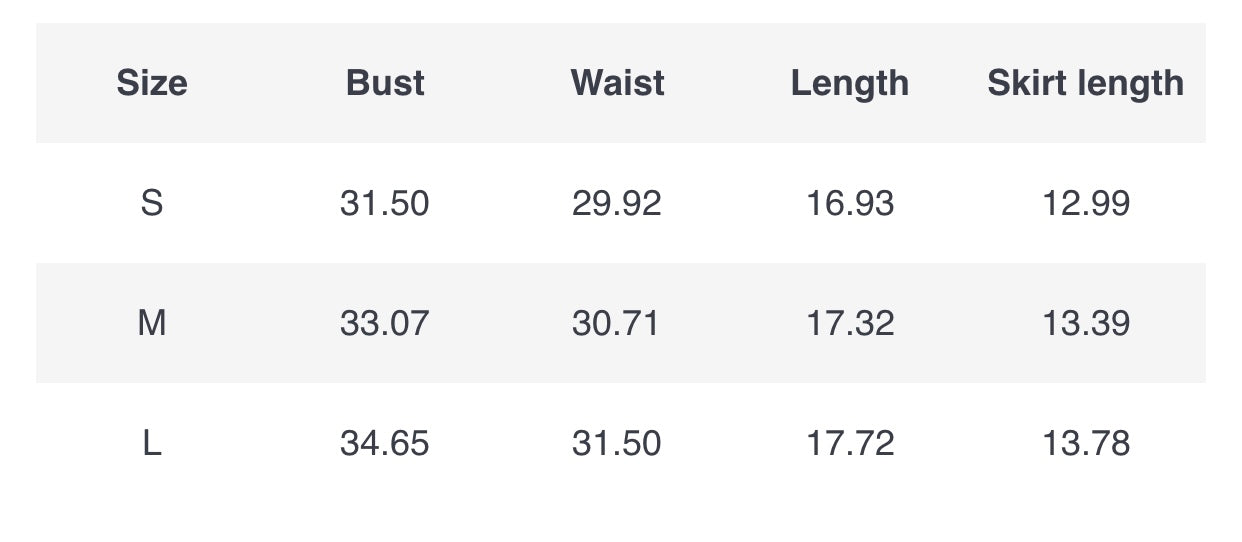Click bust value 31.50 for size S
1242x542 pixels.
(385, 203)
